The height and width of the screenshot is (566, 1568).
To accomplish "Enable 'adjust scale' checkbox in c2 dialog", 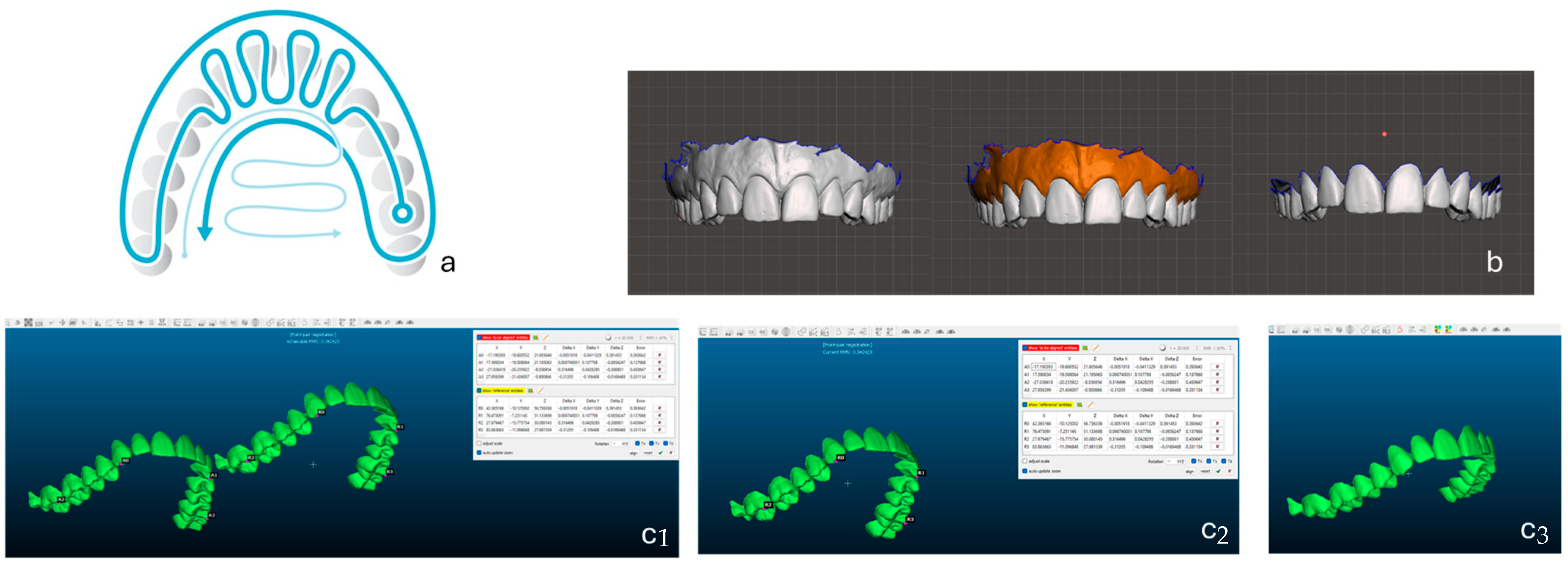I will coord(1025,461).
